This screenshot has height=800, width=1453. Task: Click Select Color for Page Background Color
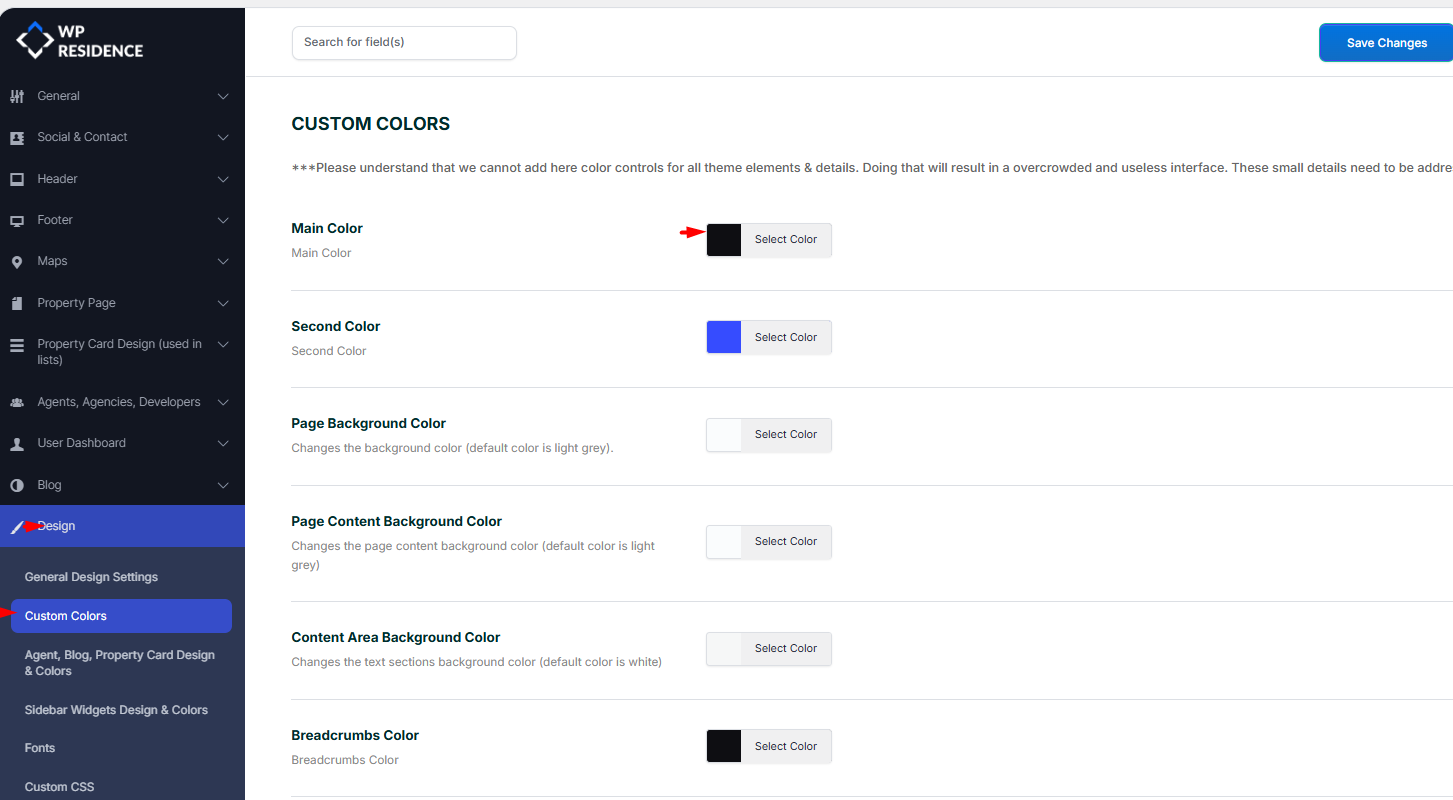click(x=785, y=435)
